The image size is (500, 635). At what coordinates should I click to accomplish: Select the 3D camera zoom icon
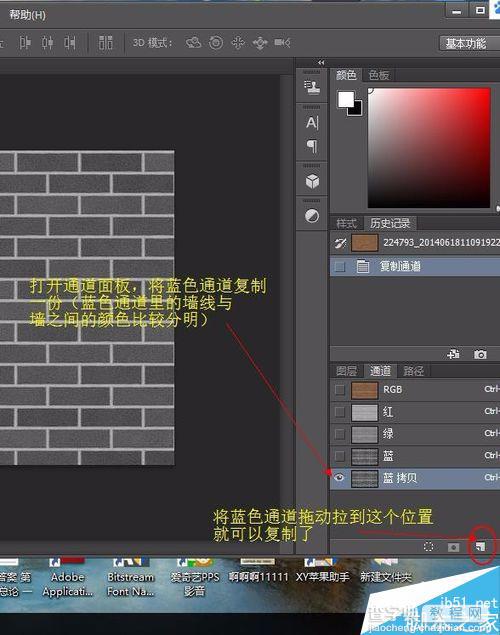point(282,43)
